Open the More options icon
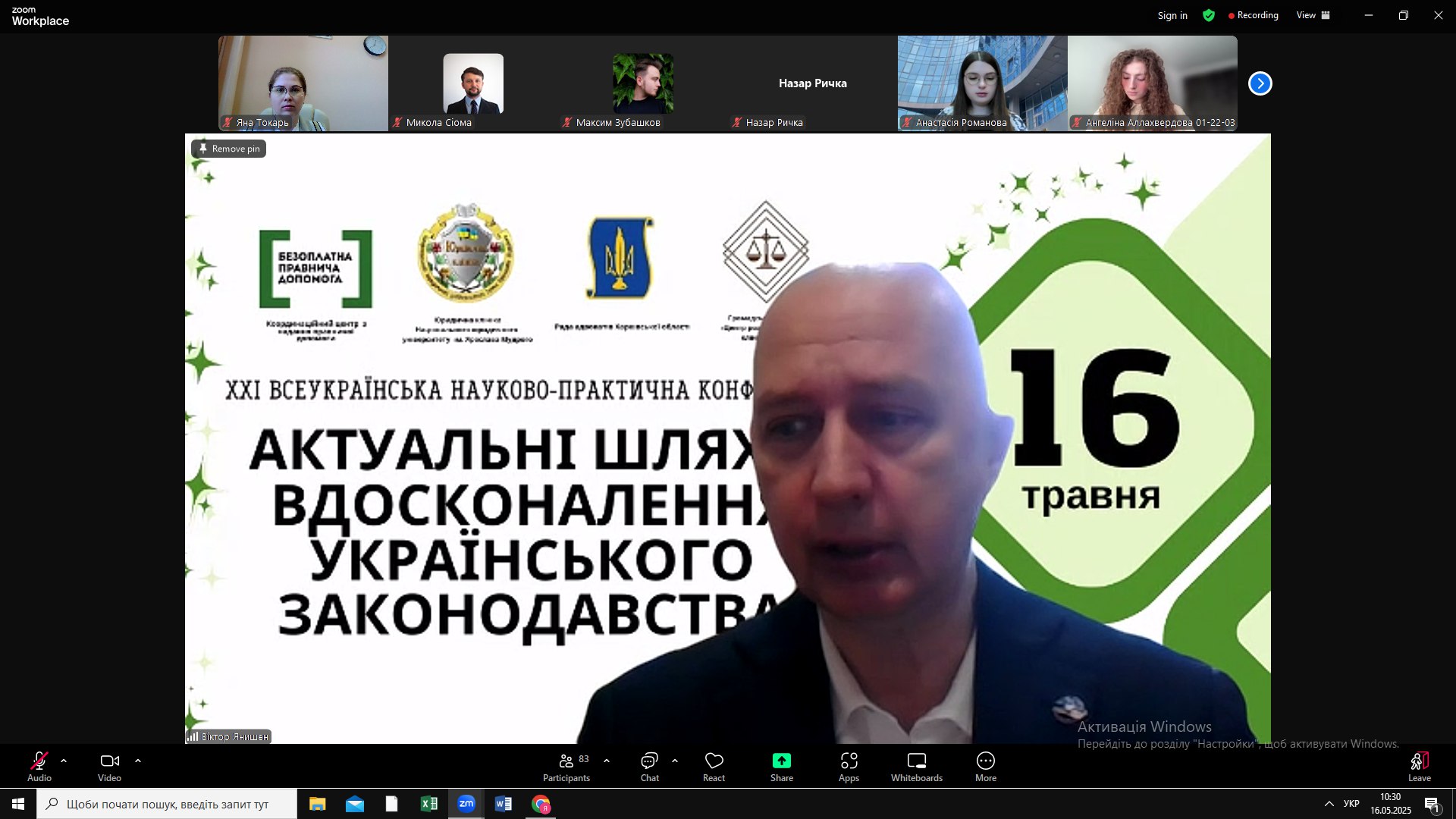1456x819 pixels. [985, 761]
